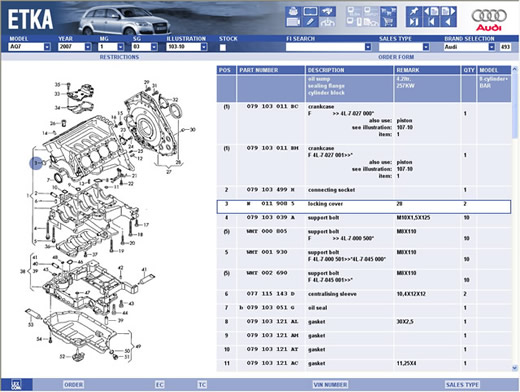The width and height of the screenshot is (520, 392).
Task: Click the ORDER button in bottom bar
Action: pyautogui.click(x=73, y=385)
